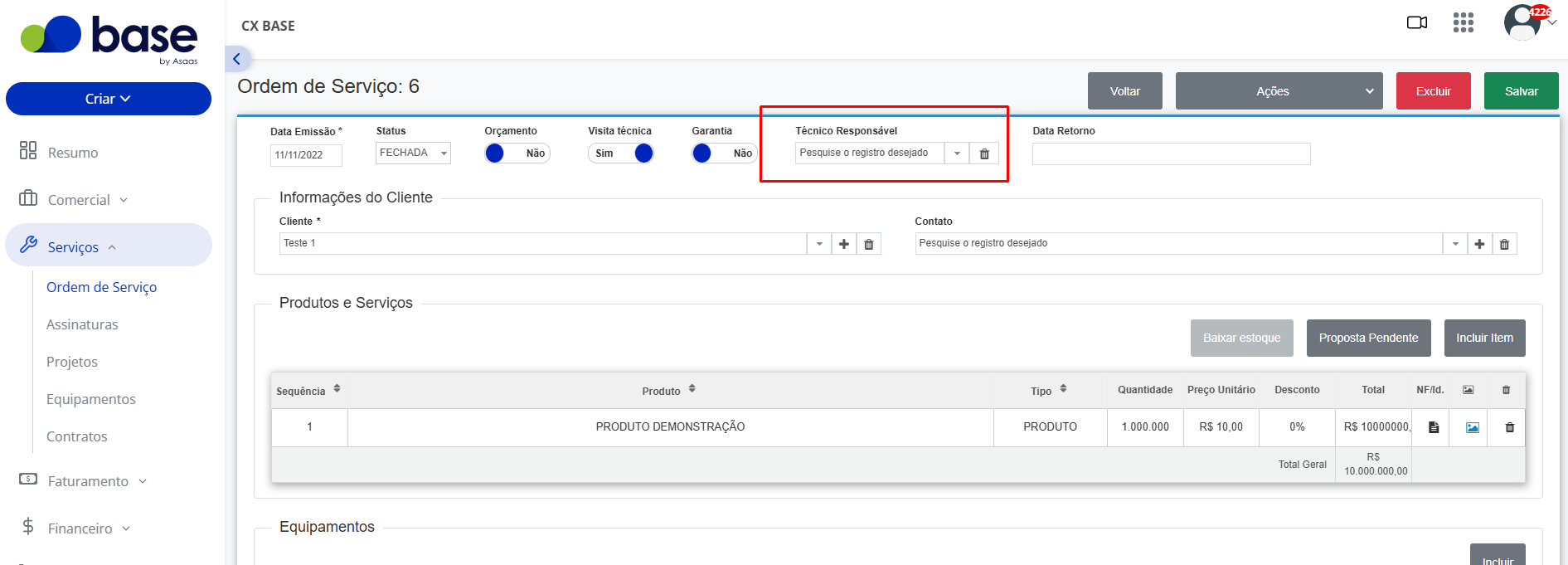Sort table by Tipo arrows
This screenshot has height=565, width=1568.
(1063, 388)
